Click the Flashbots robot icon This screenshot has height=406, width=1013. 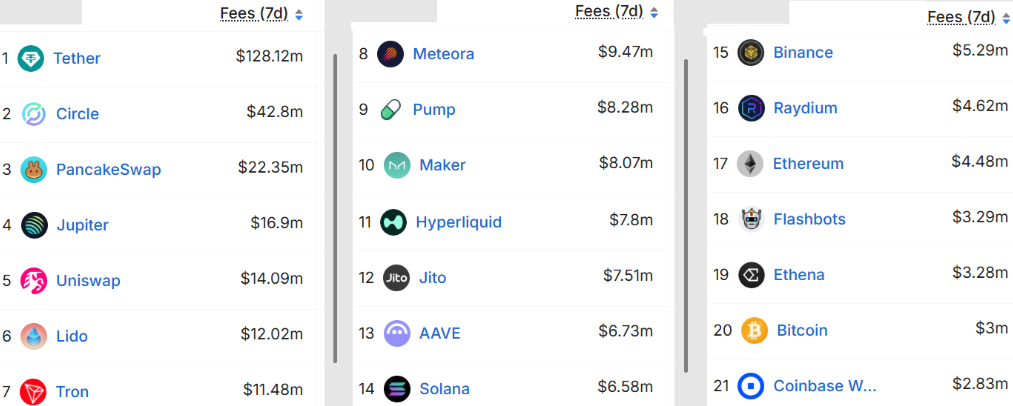click(751, 219)
